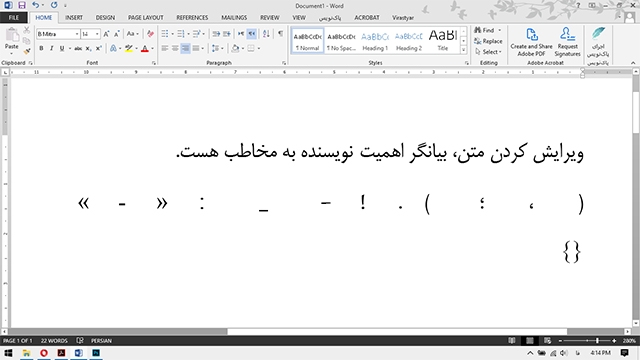
Task: Undo last action in Quick Access toolbar
Action: point(36,5)
